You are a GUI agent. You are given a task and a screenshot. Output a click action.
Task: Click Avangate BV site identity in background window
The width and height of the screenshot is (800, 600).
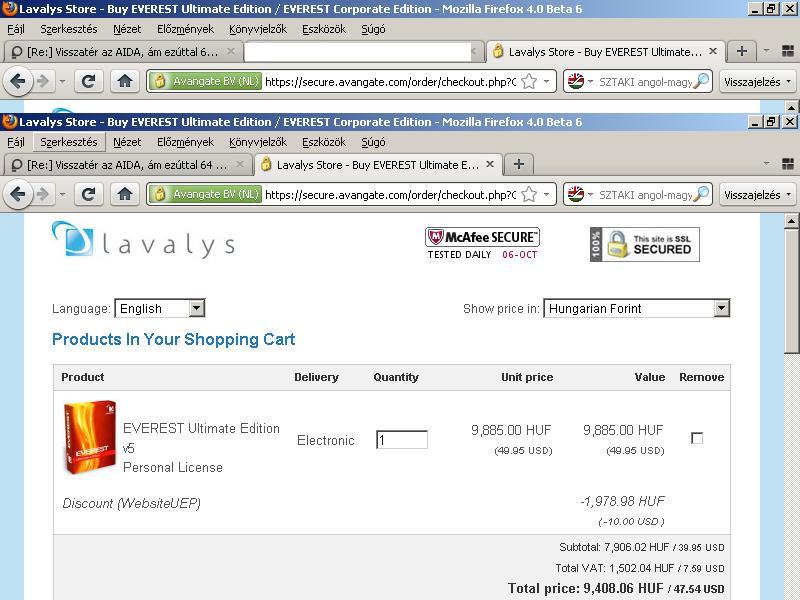205,81
